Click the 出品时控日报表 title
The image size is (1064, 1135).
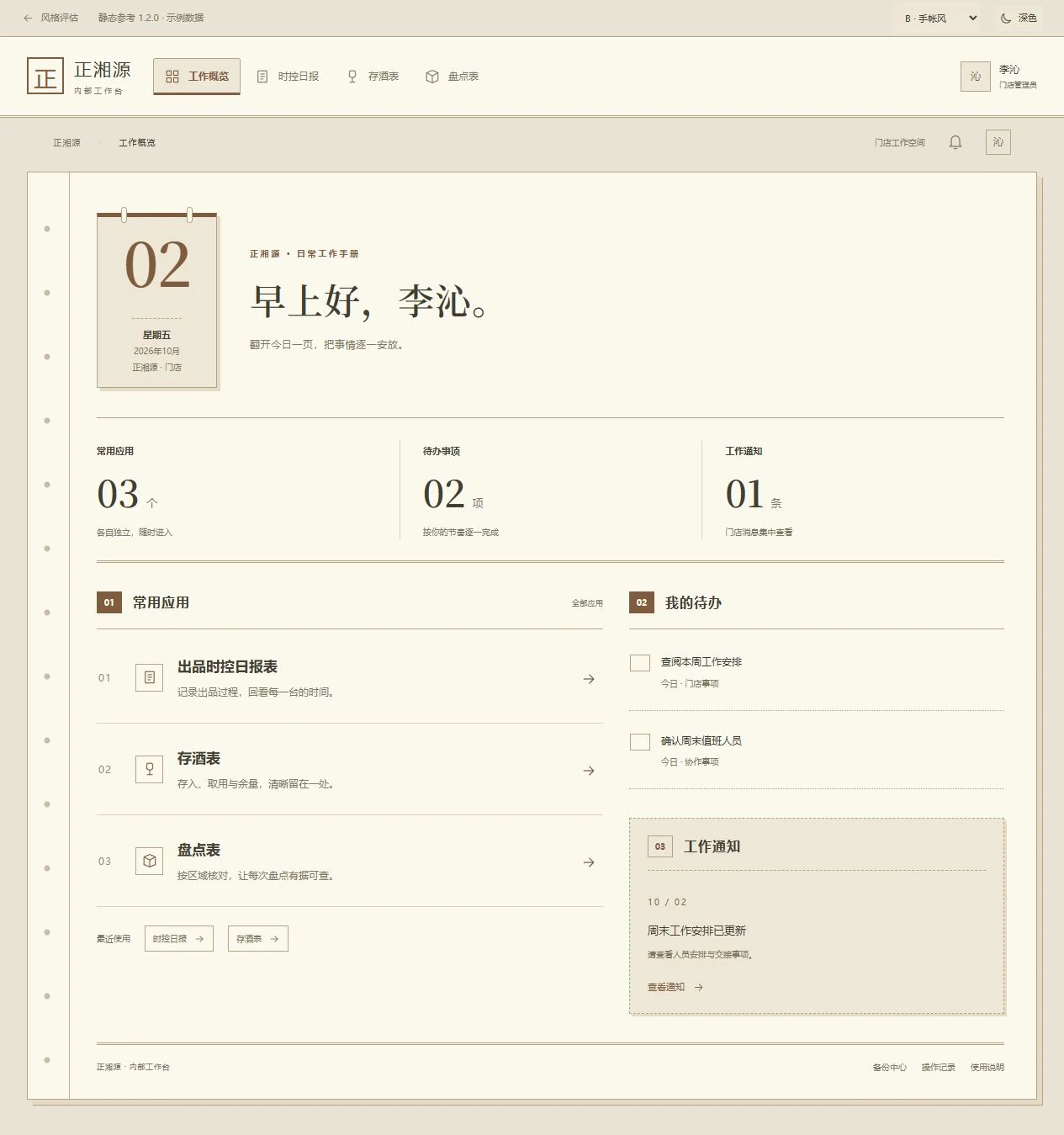pyautogui.click(x=227, y=667)
